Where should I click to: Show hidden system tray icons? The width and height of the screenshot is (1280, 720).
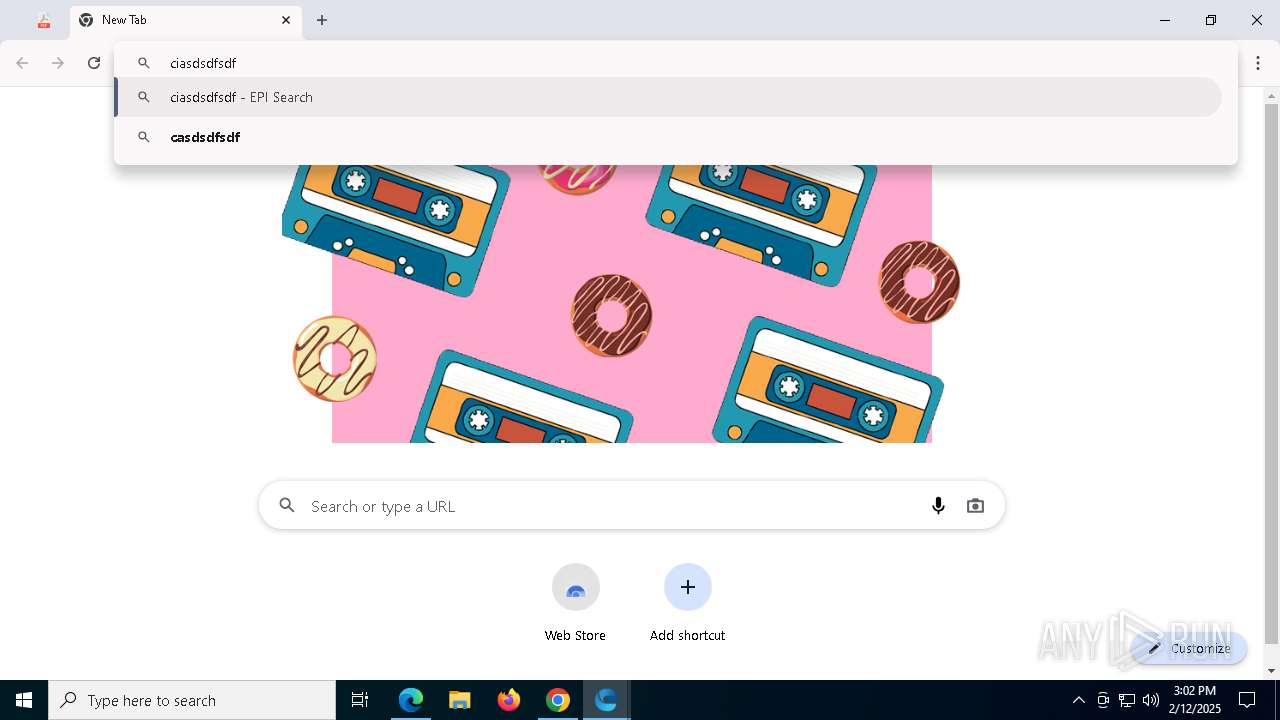tap(1078, 700)
